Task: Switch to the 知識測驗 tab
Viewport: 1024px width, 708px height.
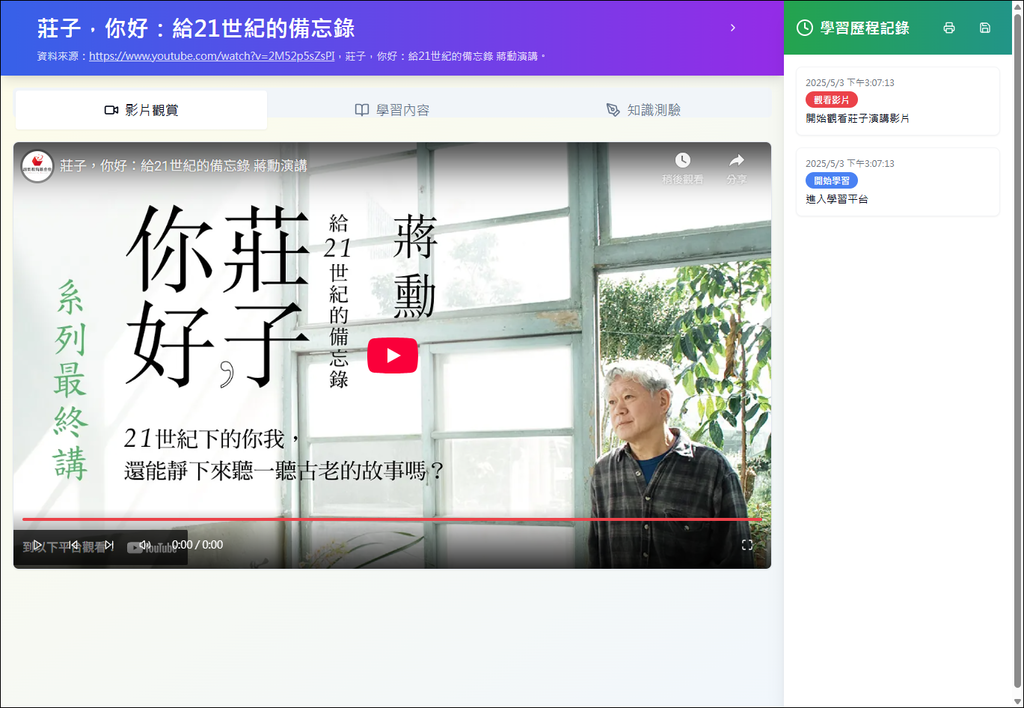Action: 644,110
